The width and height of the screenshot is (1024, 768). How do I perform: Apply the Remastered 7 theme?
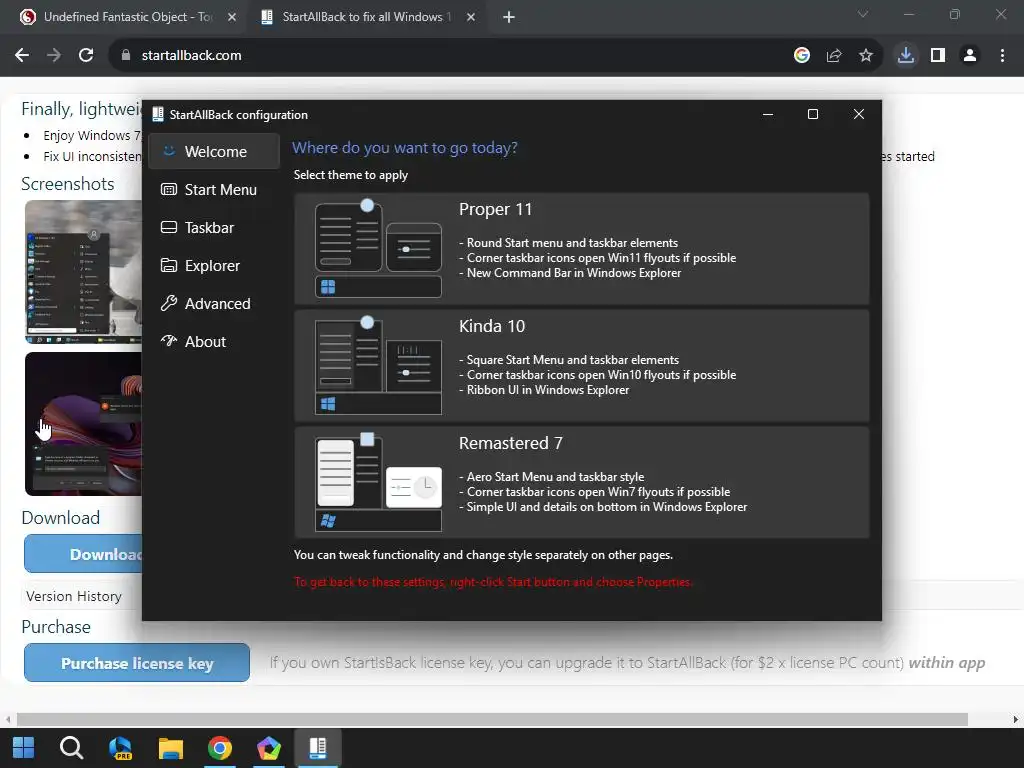[581, 482]
